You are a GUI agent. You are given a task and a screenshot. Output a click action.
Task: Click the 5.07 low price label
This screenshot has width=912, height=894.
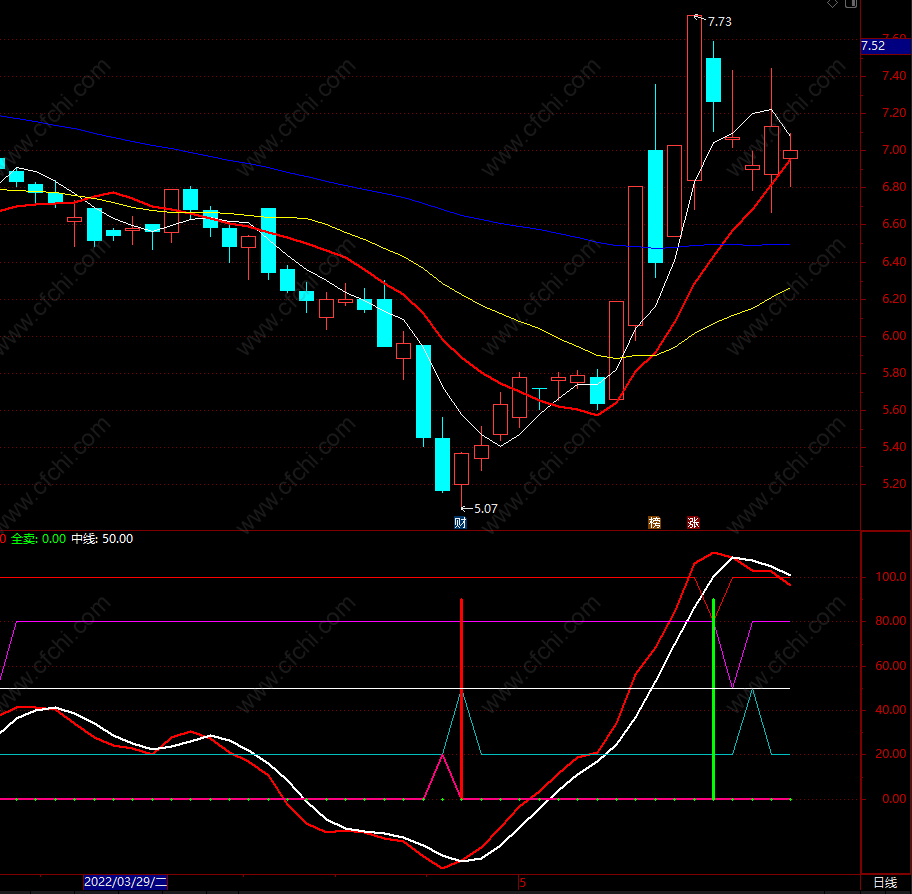(x=486, y=509)
